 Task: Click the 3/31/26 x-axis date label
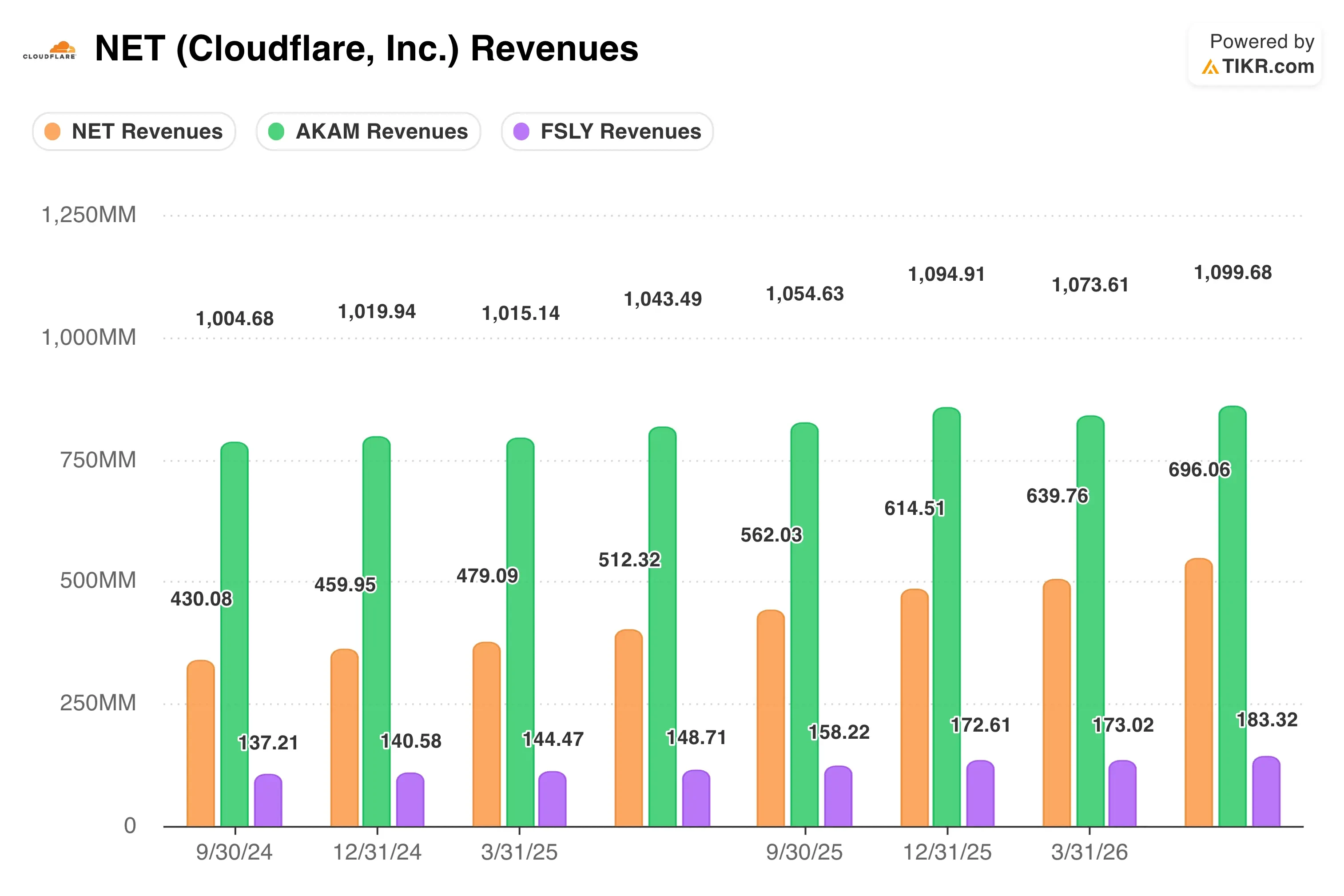pyautogui.click(x=1090, y=852)
